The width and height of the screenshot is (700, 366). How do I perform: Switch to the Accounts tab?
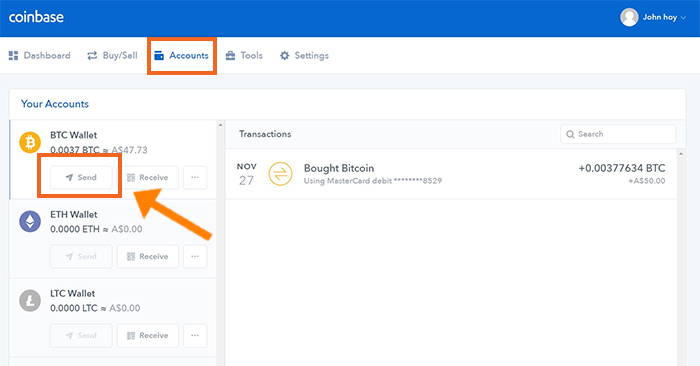181,55
